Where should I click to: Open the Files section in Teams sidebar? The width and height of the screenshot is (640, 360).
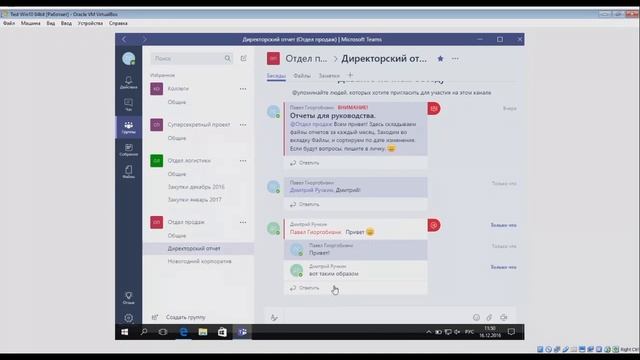coord(129,172)
